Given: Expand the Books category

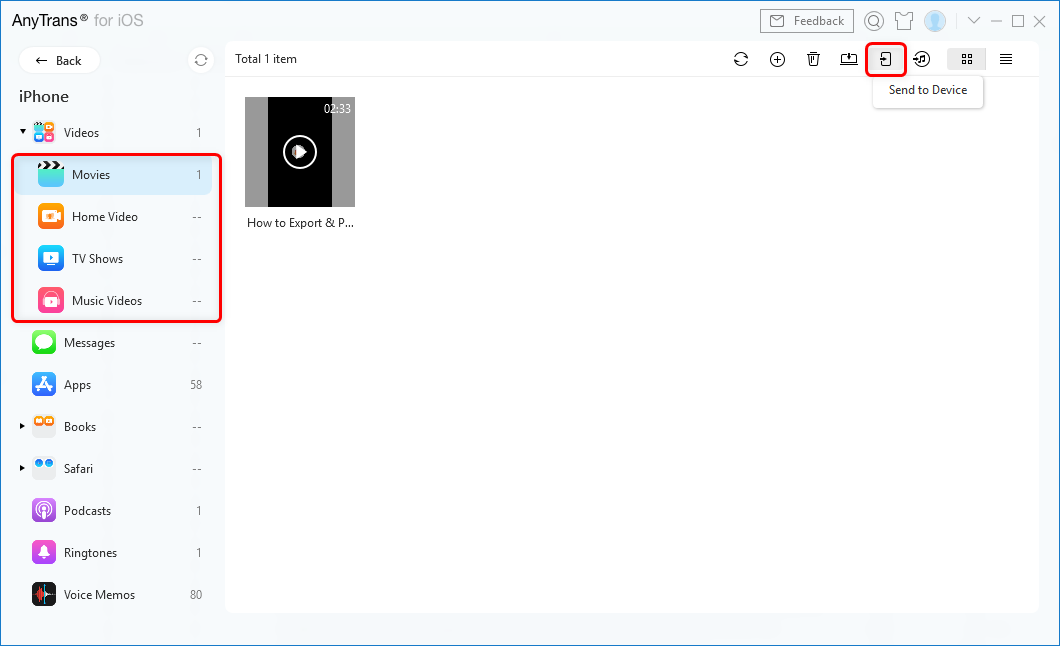Looking at the screenshot, I should (x=23, y=427).
